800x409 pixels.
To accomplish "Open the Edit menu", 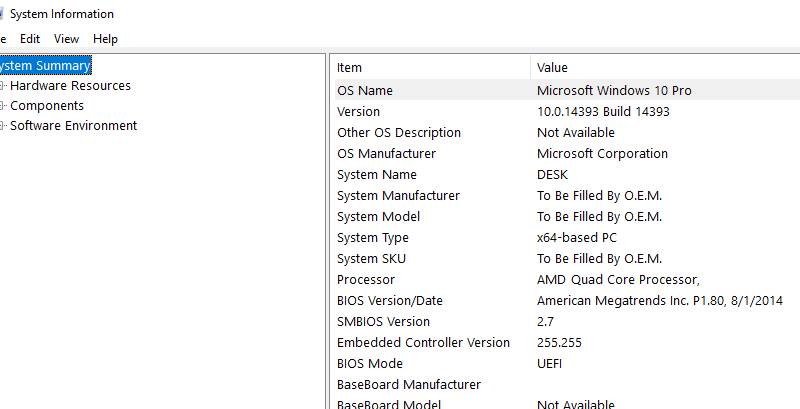I will 30,39.
